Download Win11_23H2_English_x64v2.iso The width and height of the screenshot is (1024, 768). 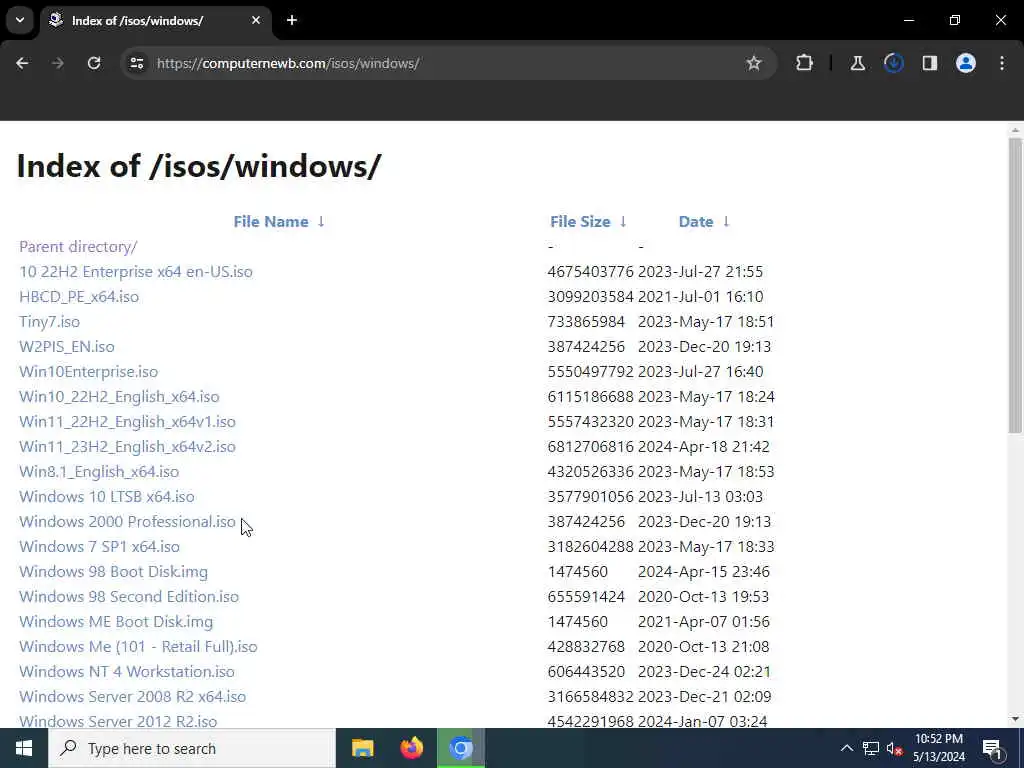[127, 447]
